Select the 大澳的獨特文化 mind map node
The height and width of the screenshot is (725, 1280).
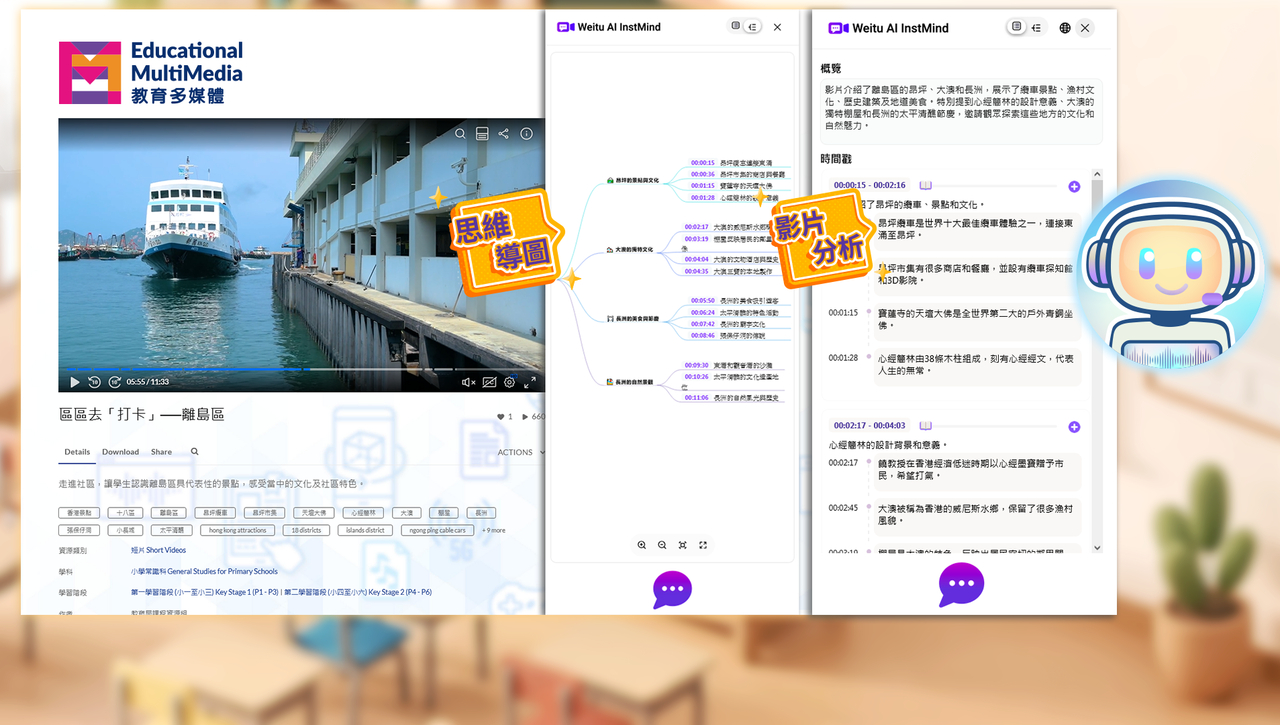tap(630, 249)
